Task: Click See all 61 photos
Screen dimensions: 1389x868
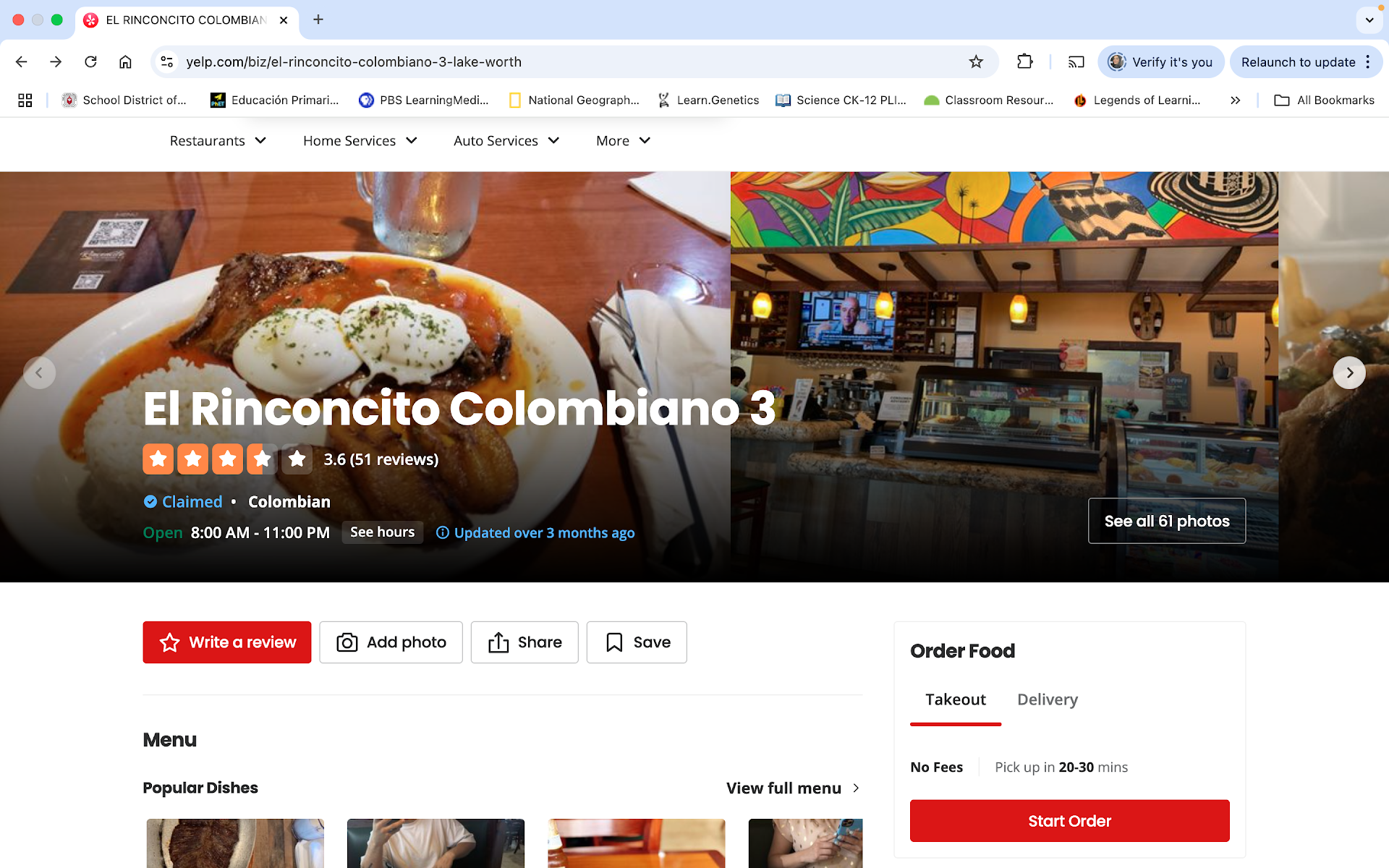Action: (1166, 521)
